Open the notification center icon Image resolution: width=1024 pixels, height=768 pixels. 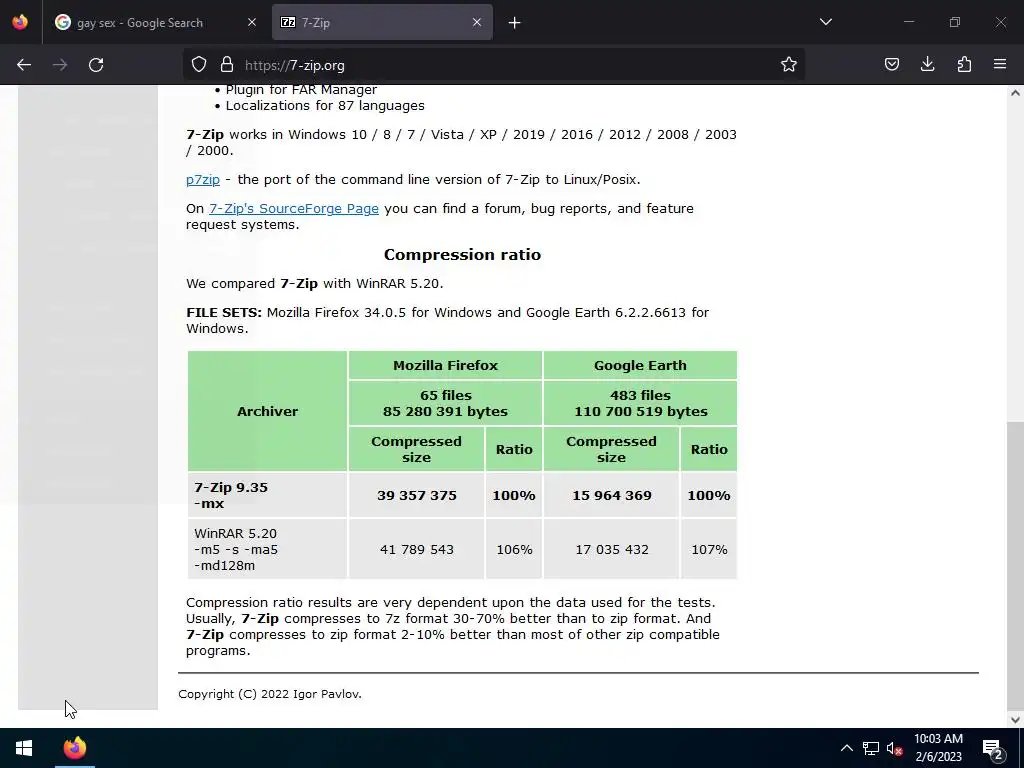993,749
